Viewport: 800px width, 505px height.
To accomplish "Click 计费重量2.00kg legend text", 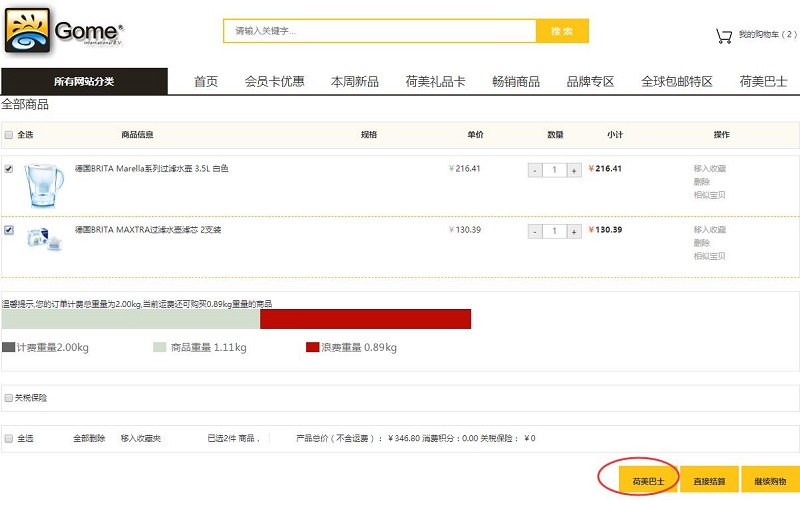I will coord(53,347).
